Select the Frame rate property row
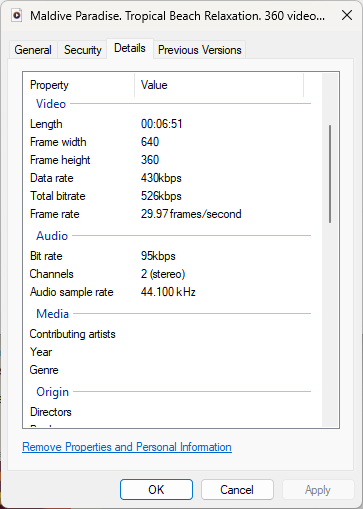 [x=170, y=214]
